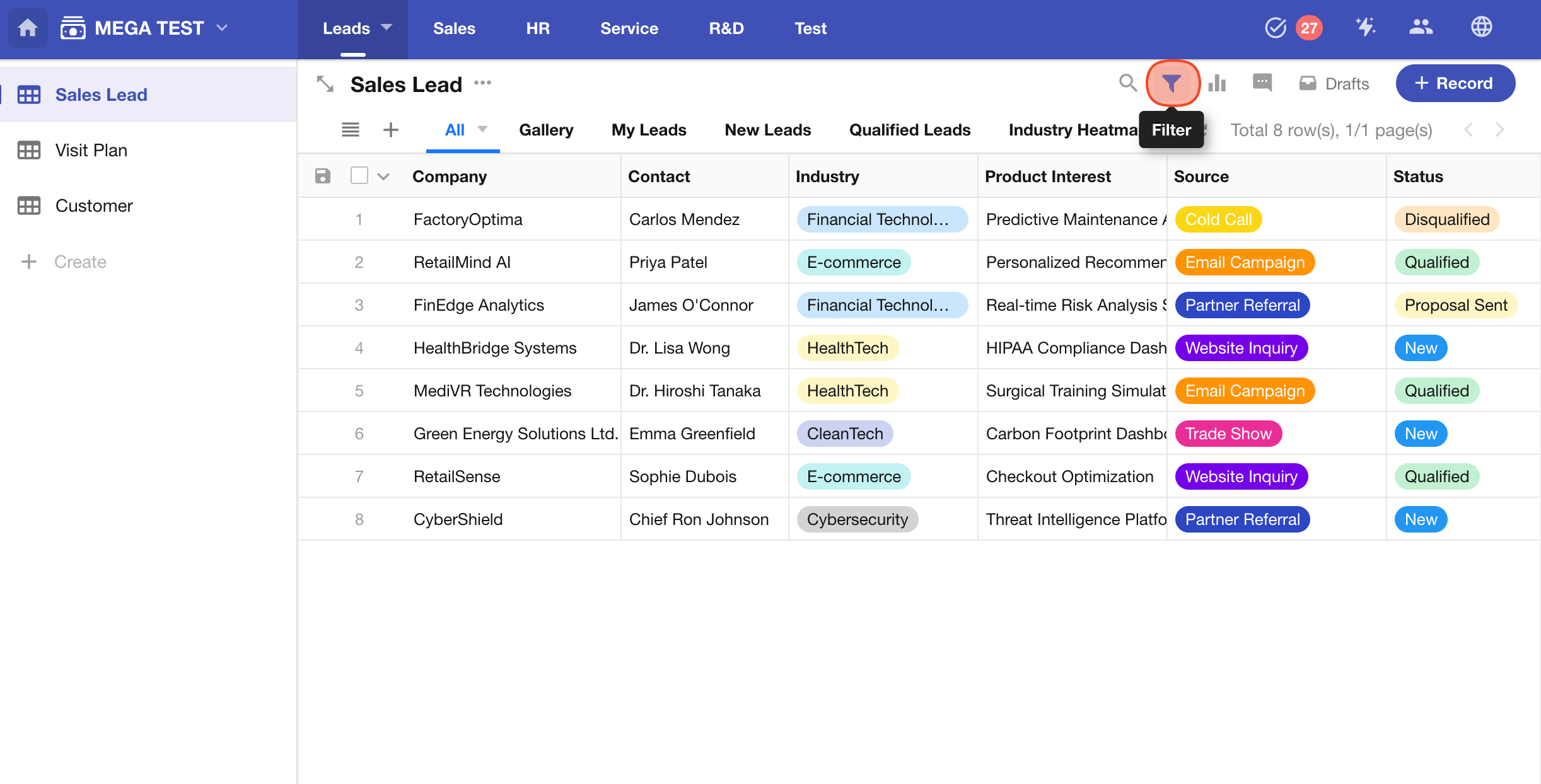Expand the MEGA TEST app dropdown
This screenshot has height=784, width=1541.
[x=222, y=28]
